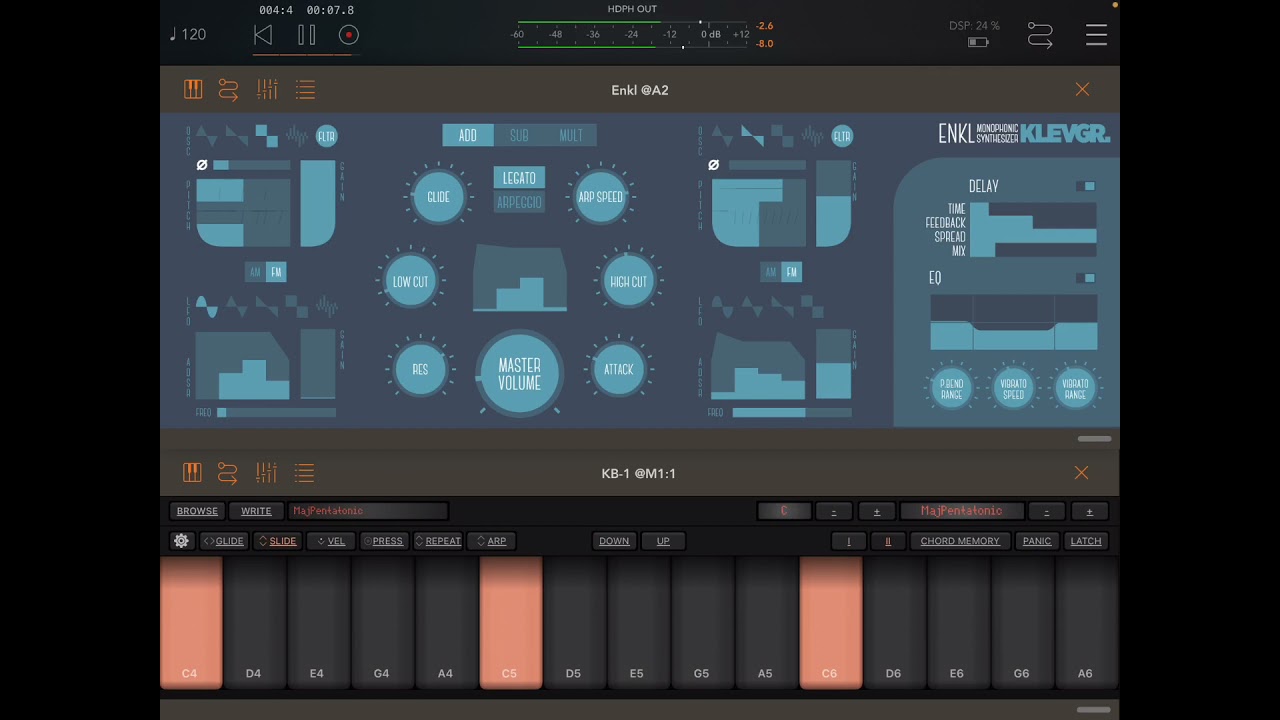This screenshot has height=720, width=1280.
Task: Select sawtooth waveform on the right oscillator
Action: pos(752,134)
